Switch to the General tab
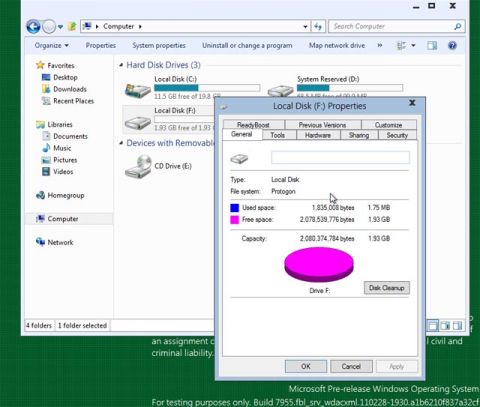Screen dimensions: 480x407 (242, 134)
